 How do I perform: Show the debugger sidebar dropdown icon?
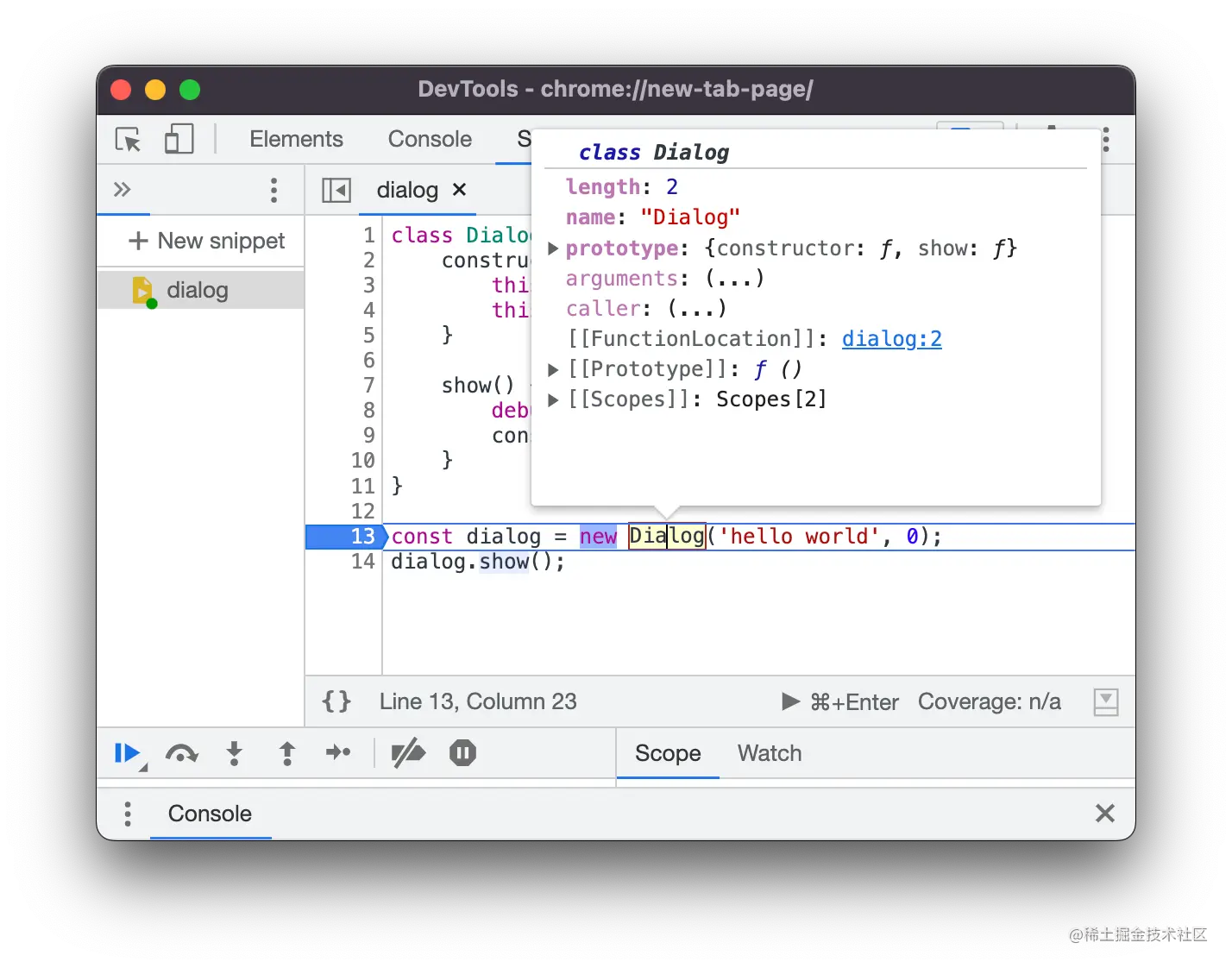click(x=1106, y=701)
